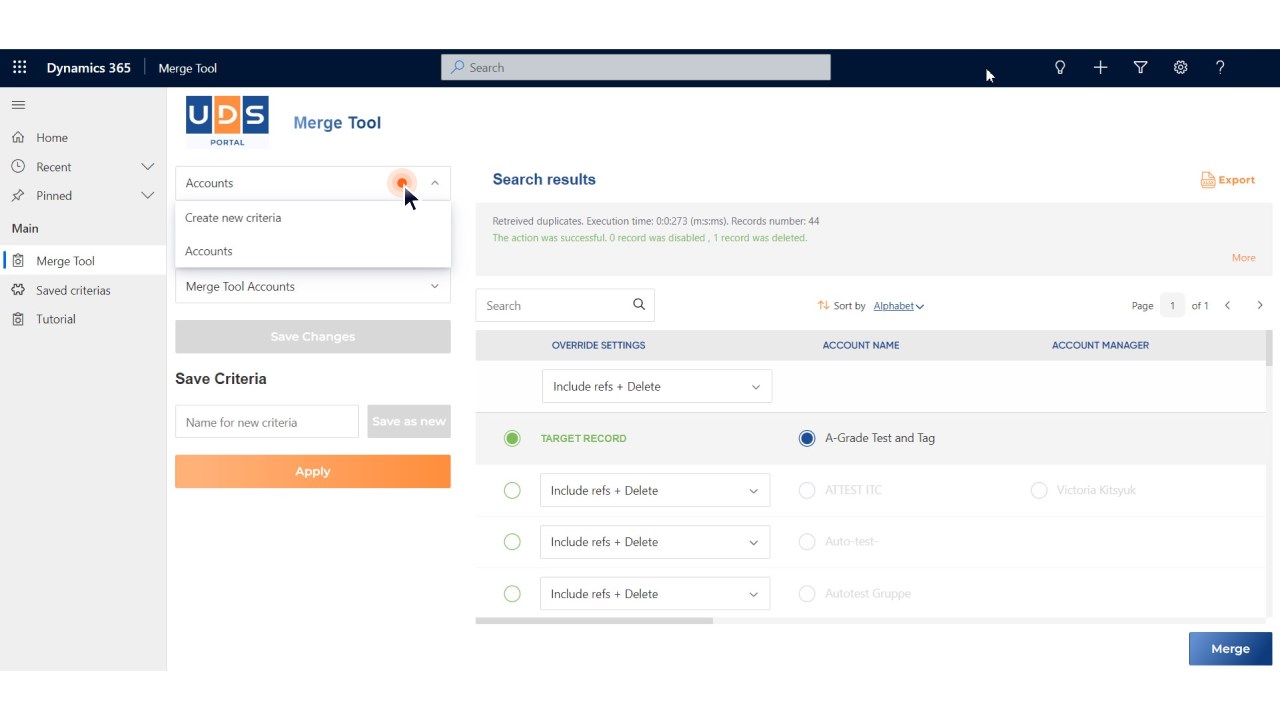Viewport: 1280px width, 720px height.
Task: Click the orange Apply button
Action: pyautogui.click(x=313, y=471)
